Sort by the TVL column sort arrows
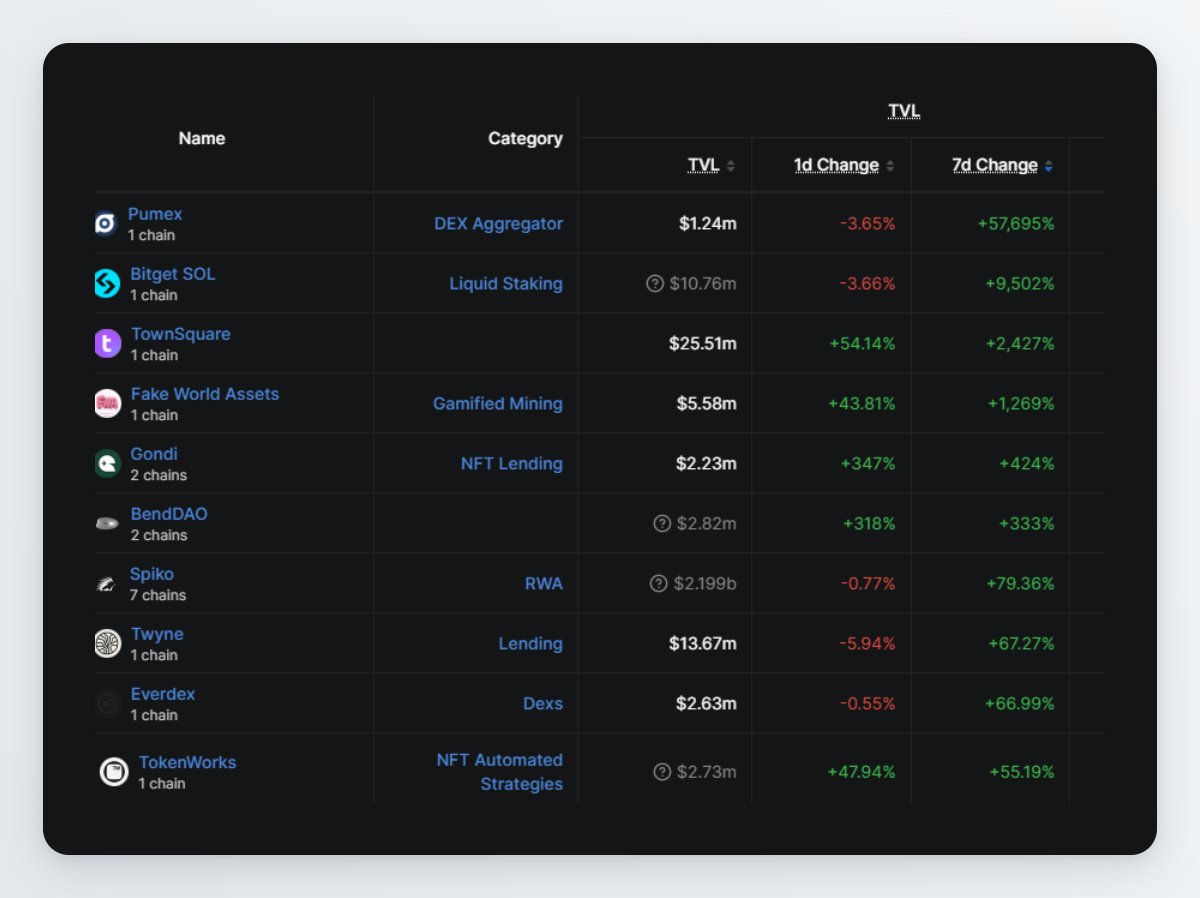This screenshot has height=898, width=1200. (x=731, y=166)
